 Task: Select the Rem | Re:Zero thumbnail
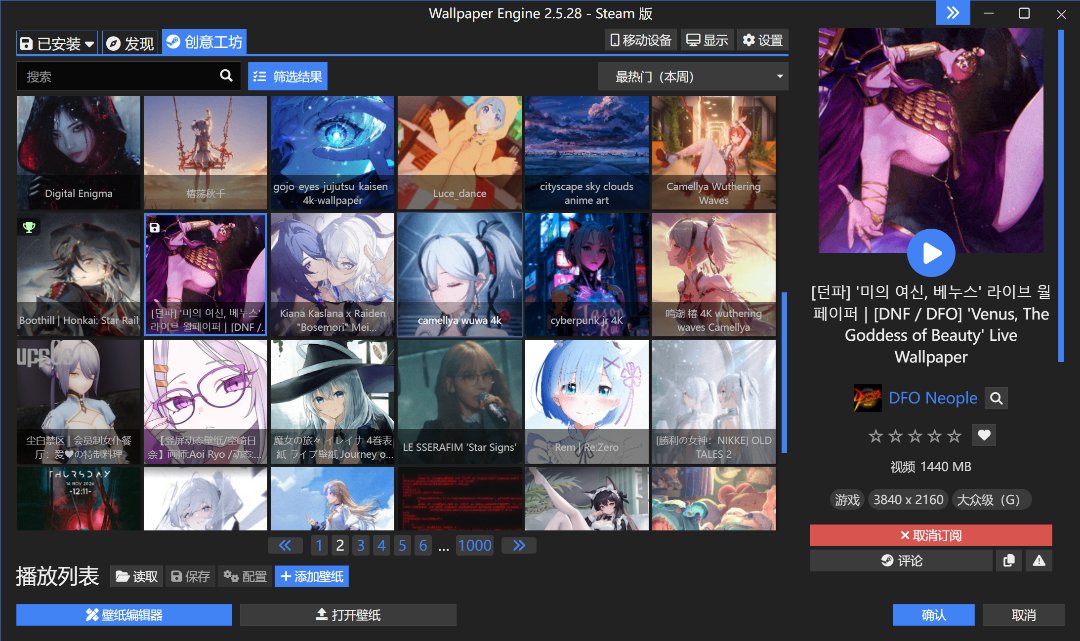587,401
